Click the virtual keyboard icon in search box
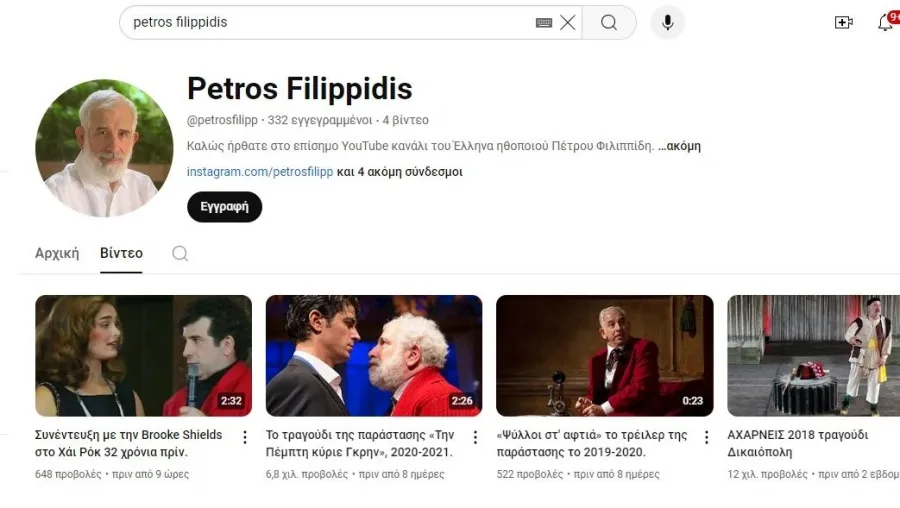Screen dimensions: 900x508 pos(544,22)
